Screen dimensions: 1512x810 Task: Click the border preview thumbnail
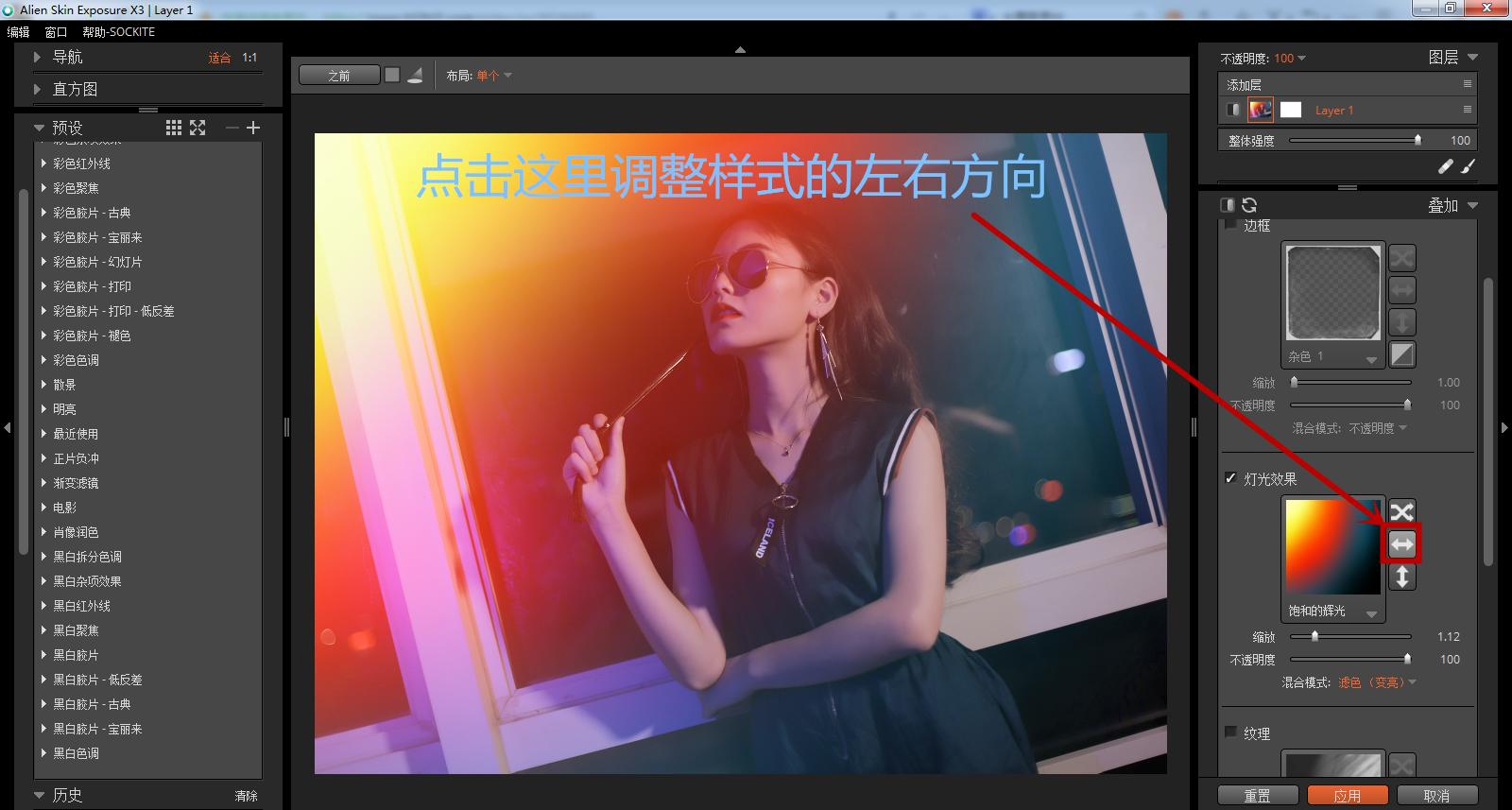coord(1332,292)
